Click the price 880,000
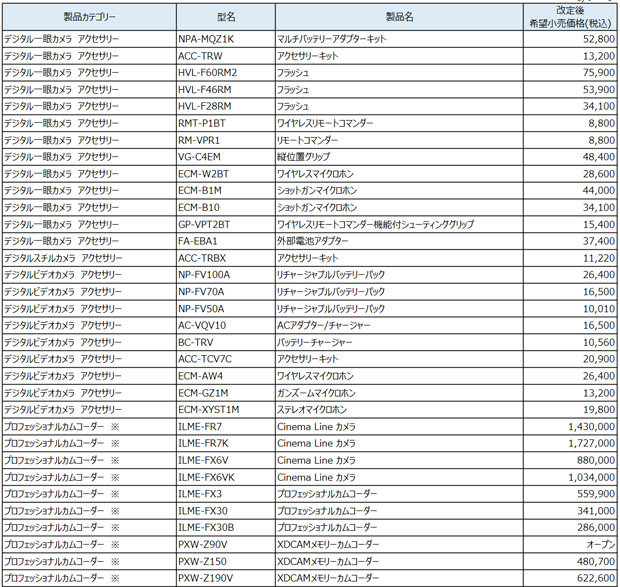The width and height of the screenshot is (620, 587). 596,460
